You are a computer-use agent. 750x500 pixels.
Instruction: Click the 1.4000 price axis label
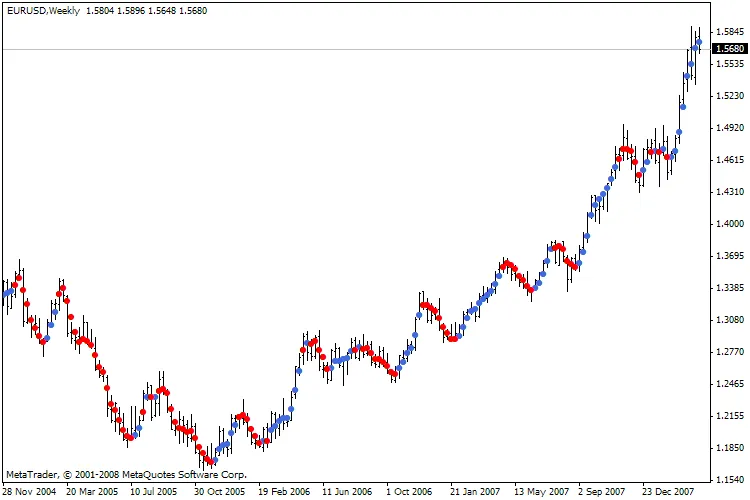pos(732,224)
